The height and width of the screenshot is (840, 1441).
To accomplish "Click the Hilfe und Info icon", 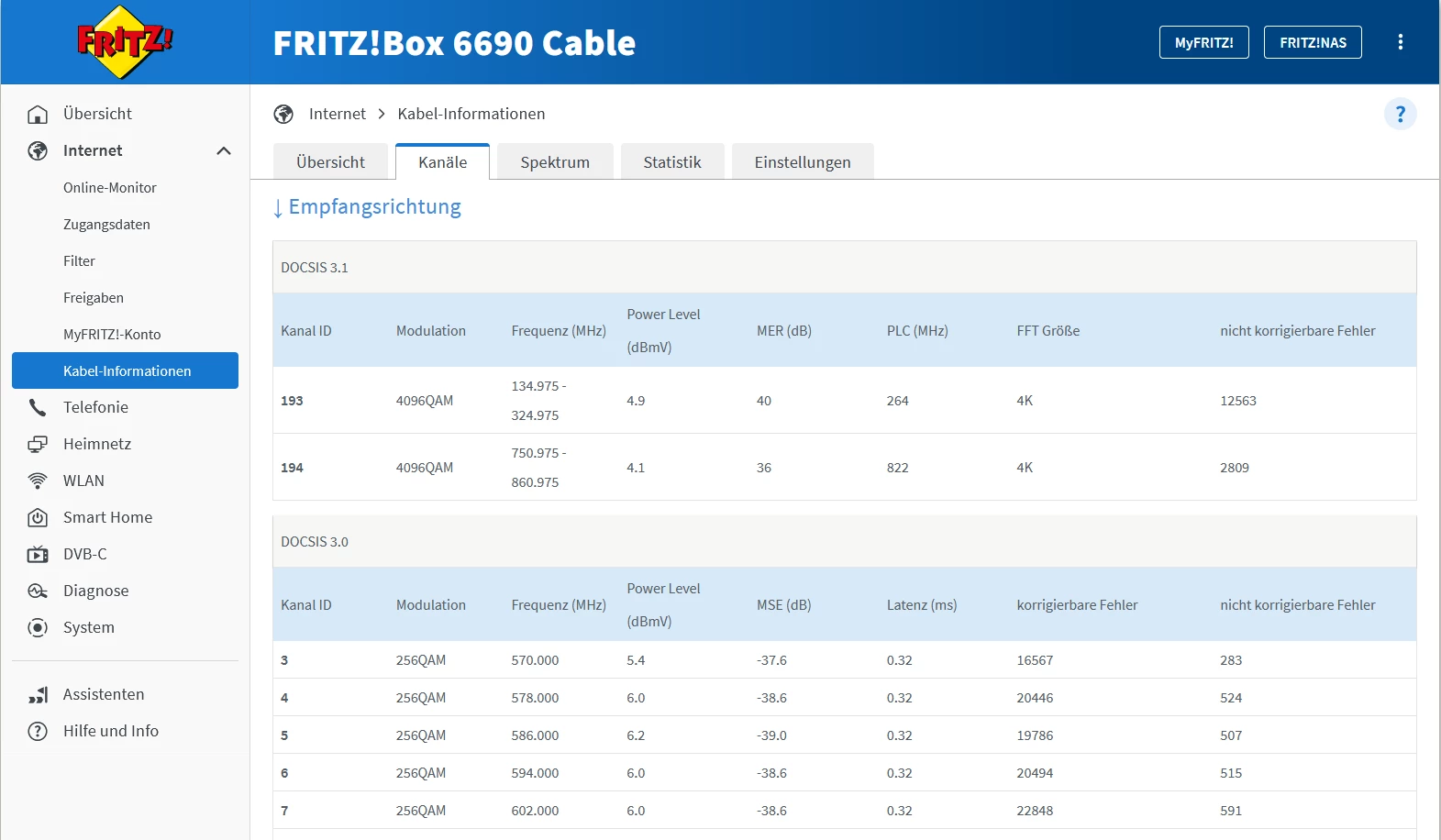I will (38, 731).
